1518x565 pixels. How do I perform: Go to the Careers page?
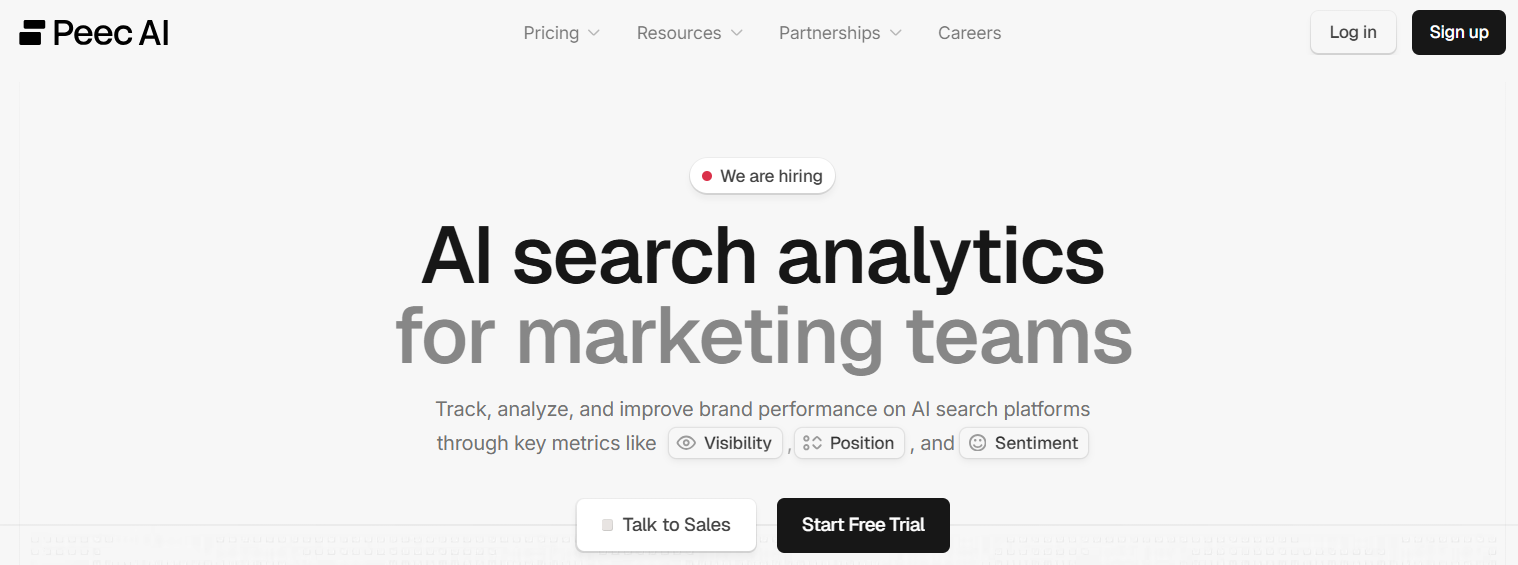pyautogui.click(x=969, y=33)
